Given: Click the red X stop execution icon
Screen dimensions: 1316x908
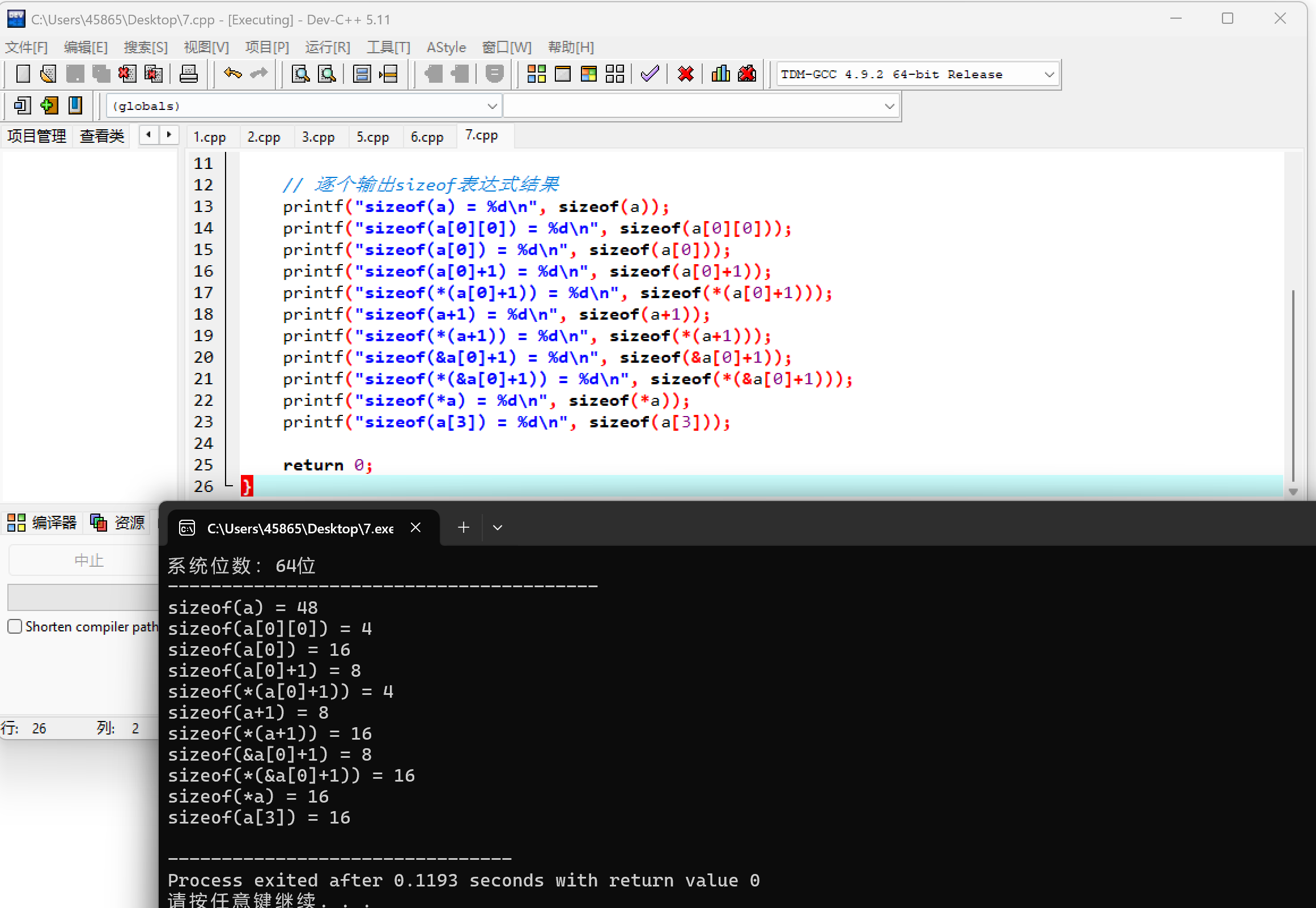Looking at the screenshot, I should point(686,74).
